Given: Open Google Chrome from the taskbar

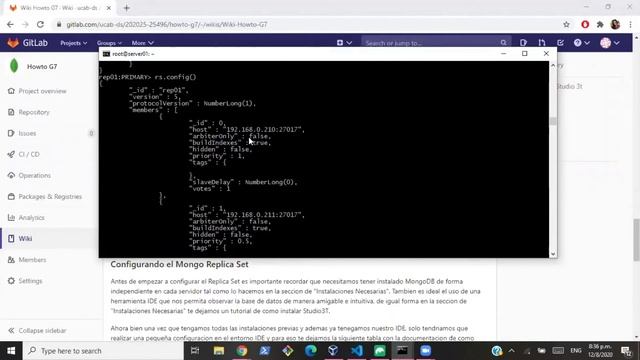Looking at the screenshot, I should (242, 351).
